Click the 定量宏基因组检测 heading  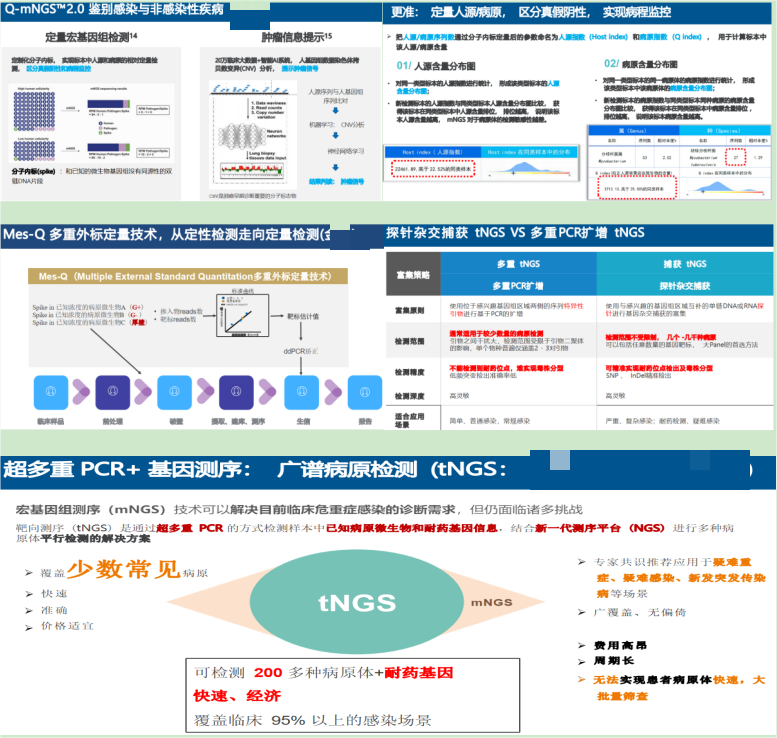point(91,37)
